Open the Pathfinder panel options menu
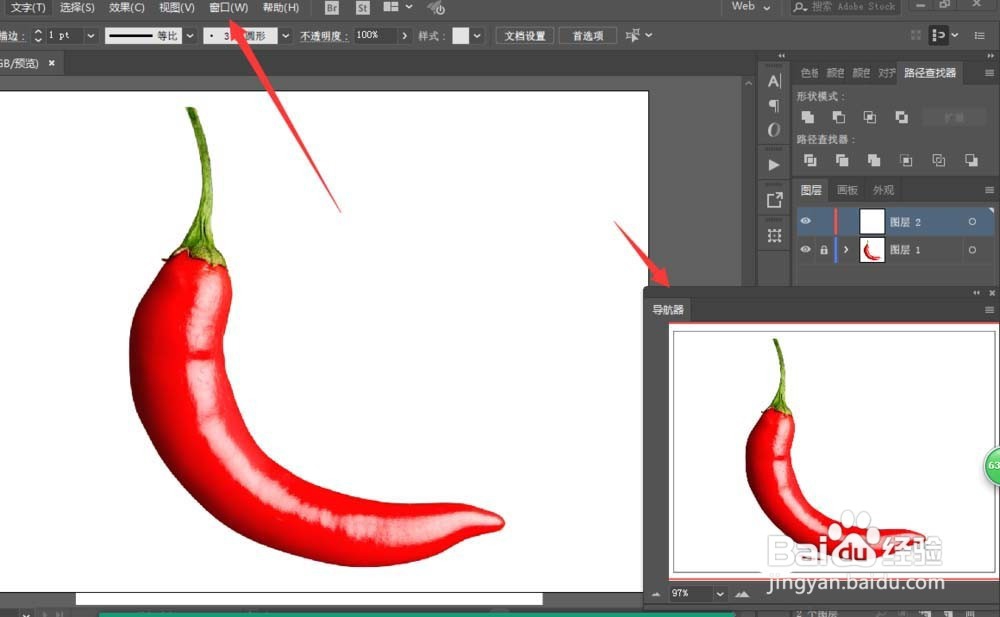Image resolution: width=1000 pixels, height=617 pixels. [989, 73]
